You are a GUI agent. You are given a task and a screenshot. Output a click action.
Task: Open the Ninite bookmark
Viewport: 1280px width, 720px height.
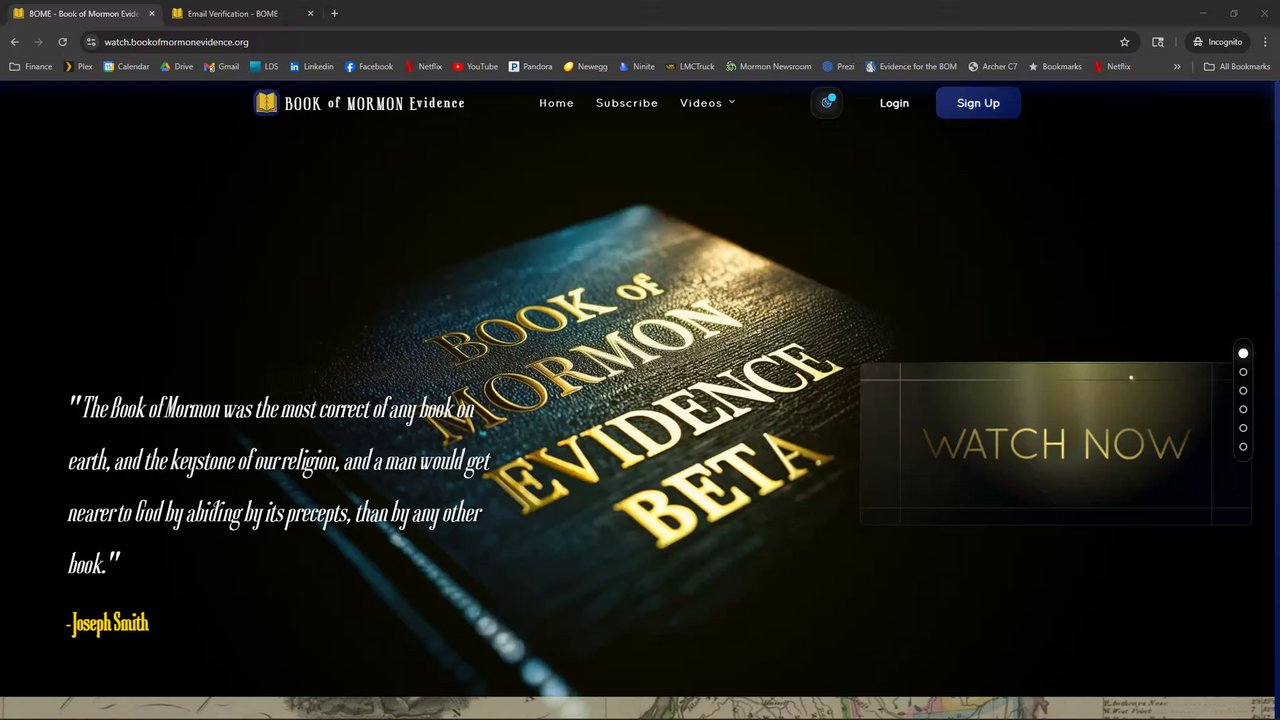[636, 67]
